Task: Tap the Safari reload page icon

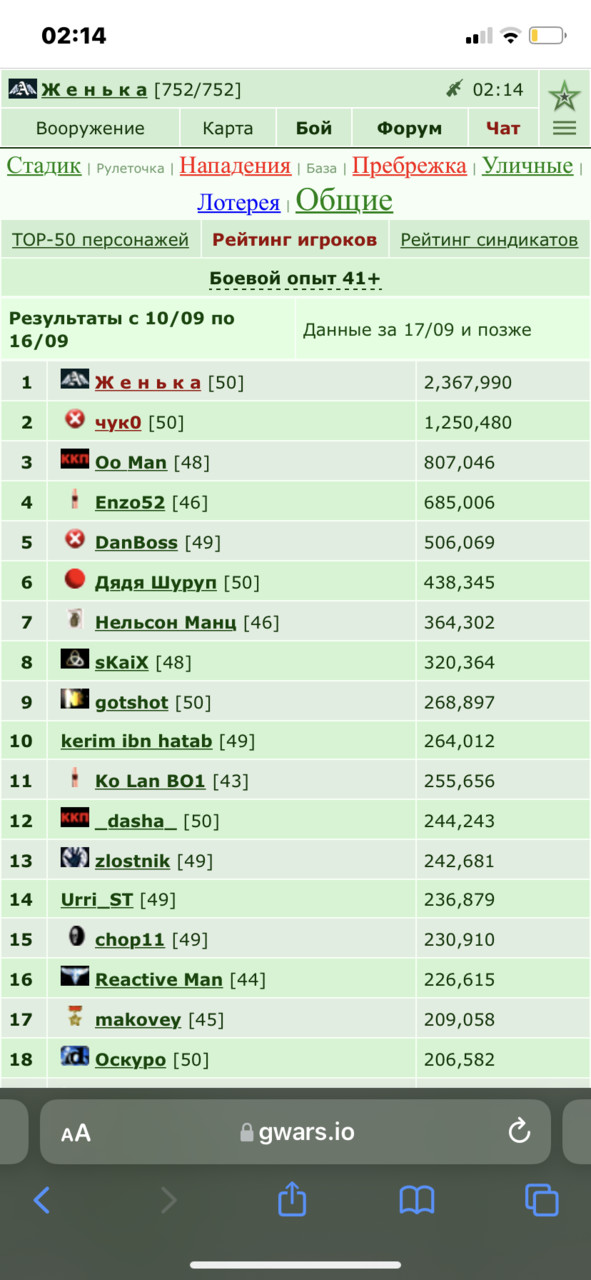Action: pos(519,1131)
